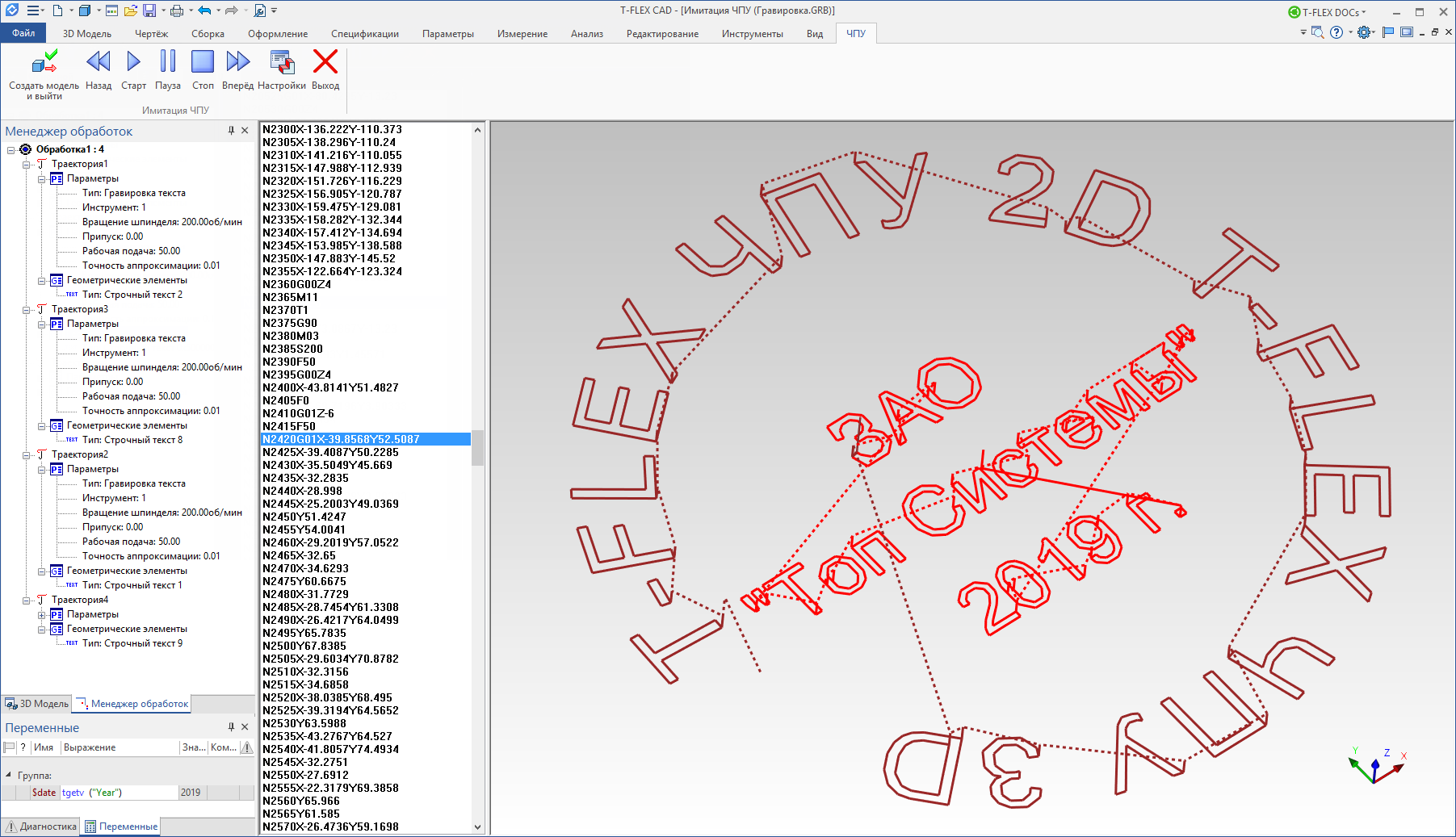
Task: Select the Переменные bottom tab
Action: click(x=121, y=827)
